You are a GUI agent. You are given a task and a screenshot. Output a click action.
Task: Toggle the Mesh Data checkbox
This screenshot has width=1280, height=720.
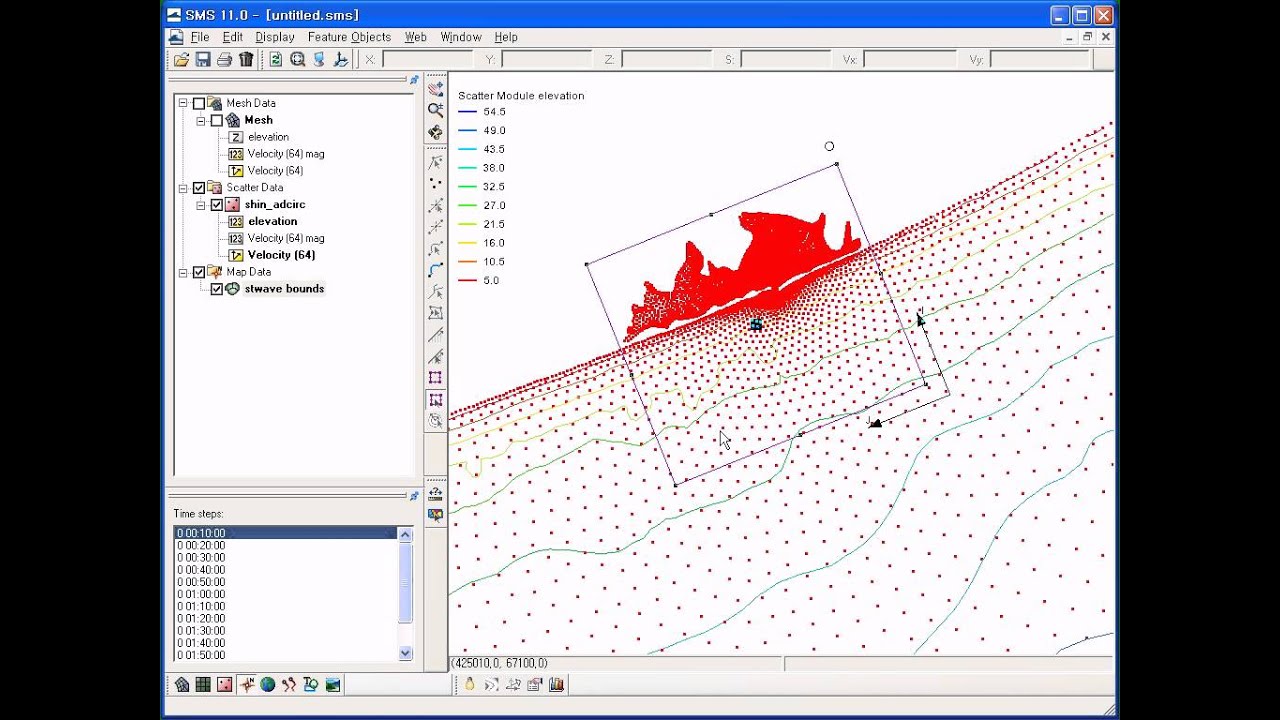pyautogui.click(x=199, y=103)
